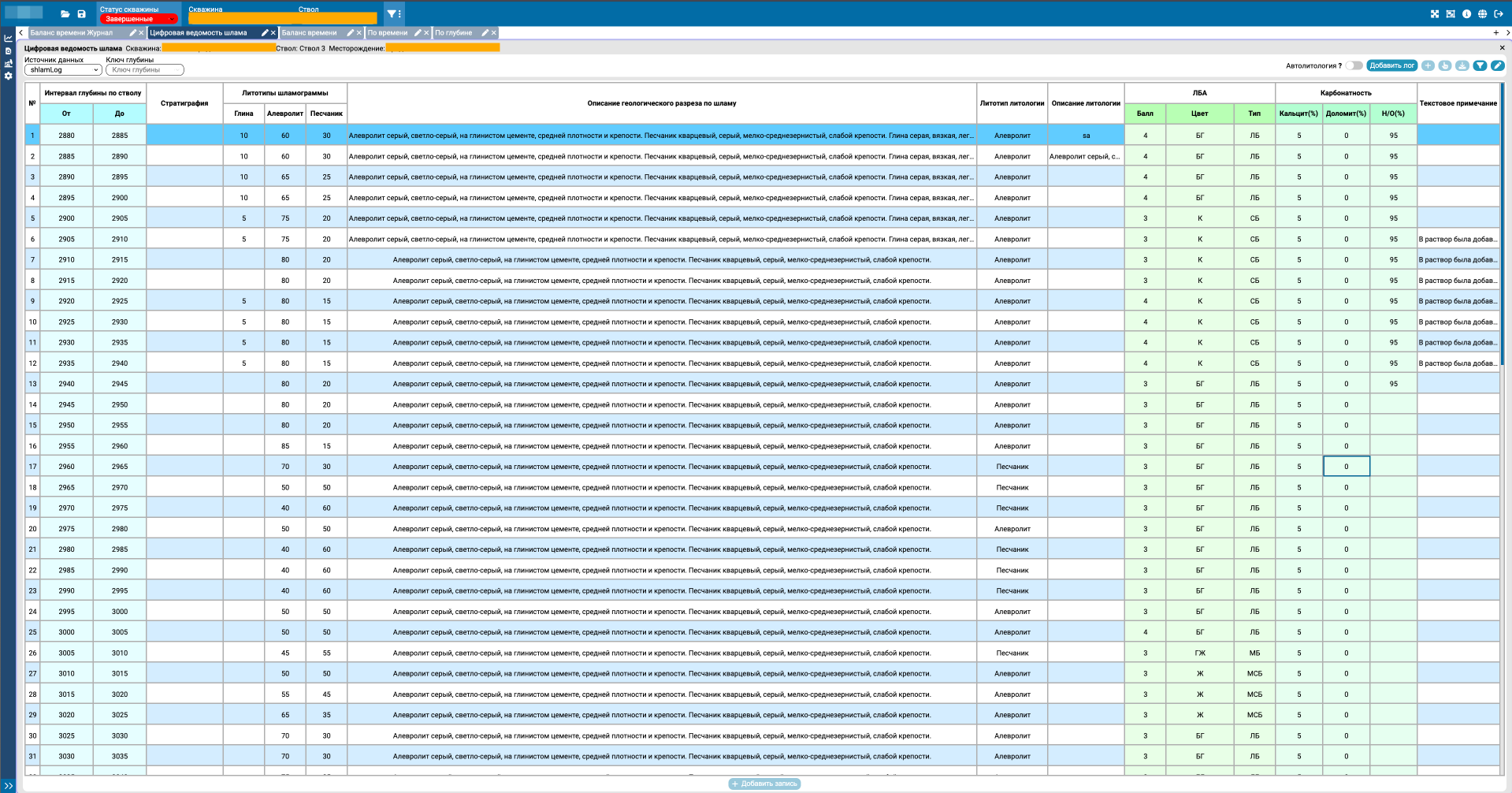
Task: Click the Добавить лог button
Action: 1391,65
